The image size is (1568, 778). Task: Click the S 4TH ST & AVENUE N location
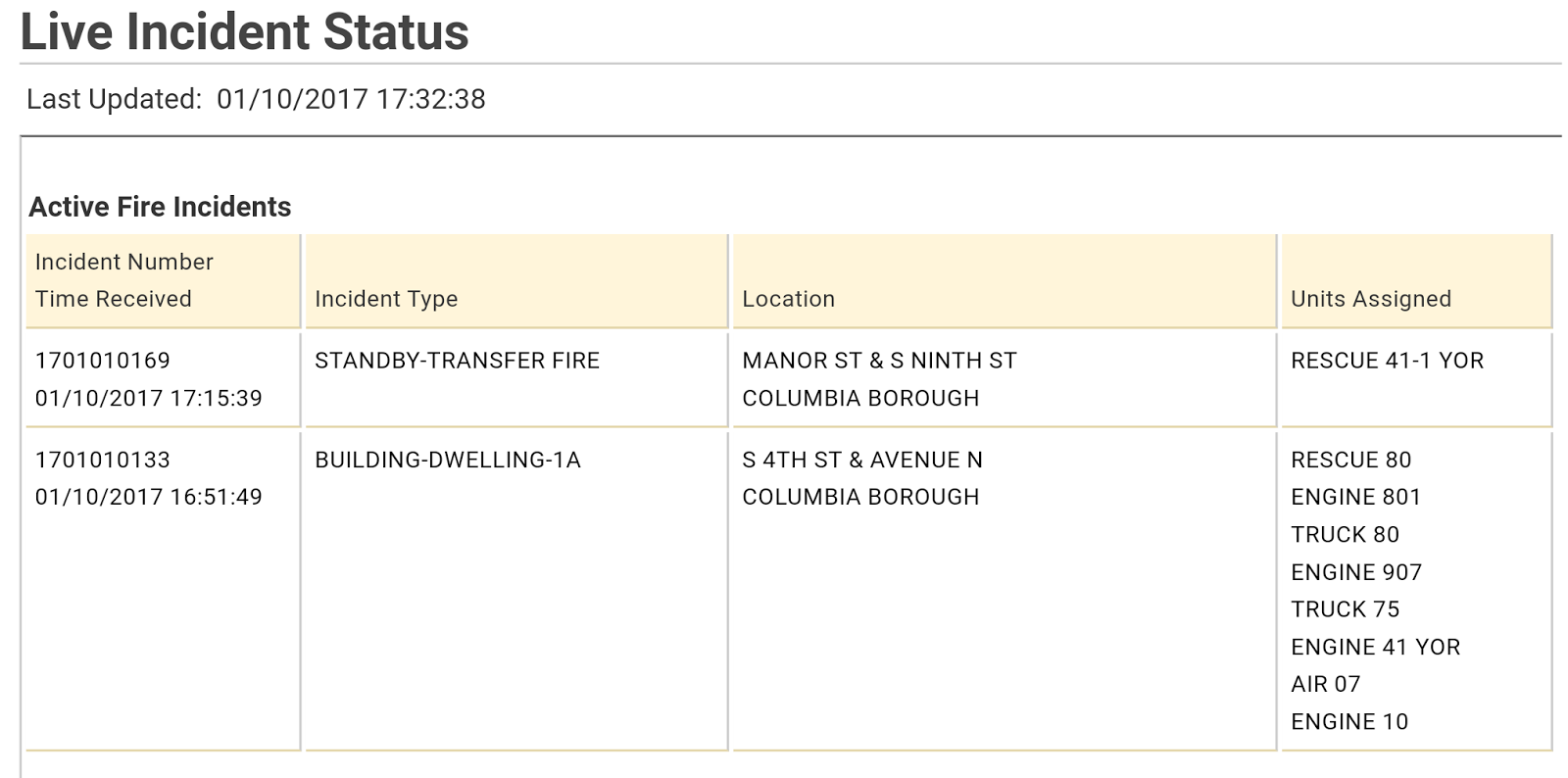862,460
